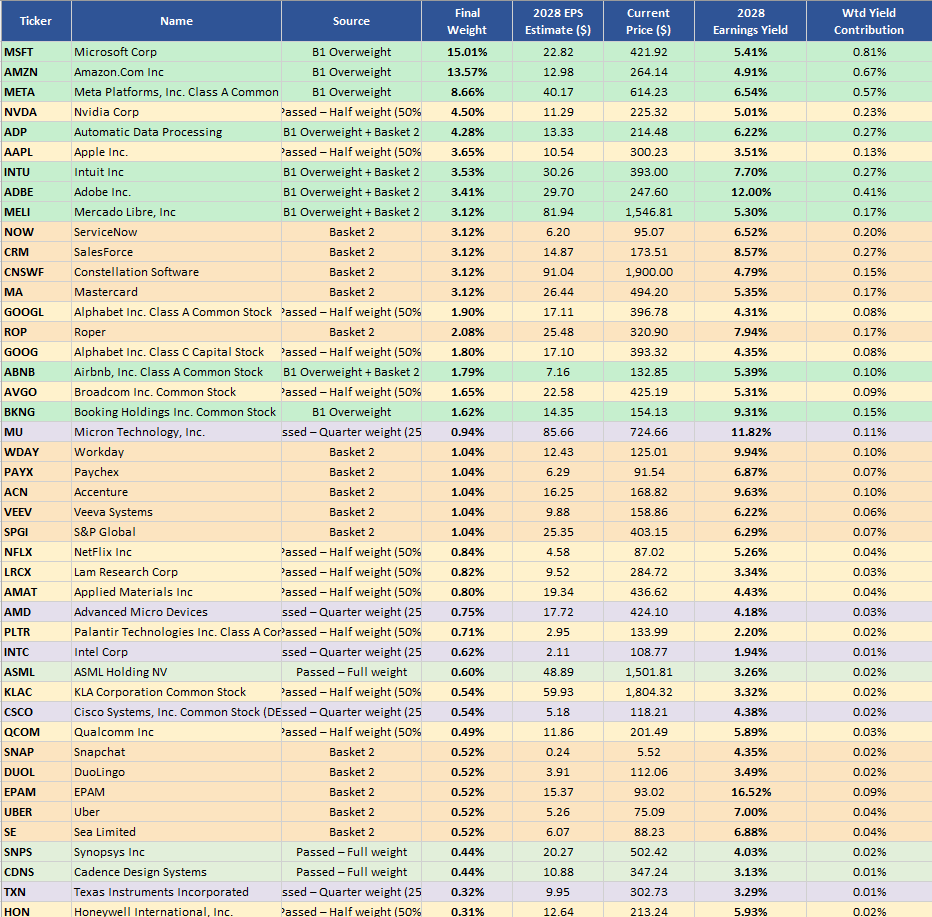This screenshot has height=917, width=932.
Task: Select Advanced Micro Devices name cell
Action: pos(176,612)
